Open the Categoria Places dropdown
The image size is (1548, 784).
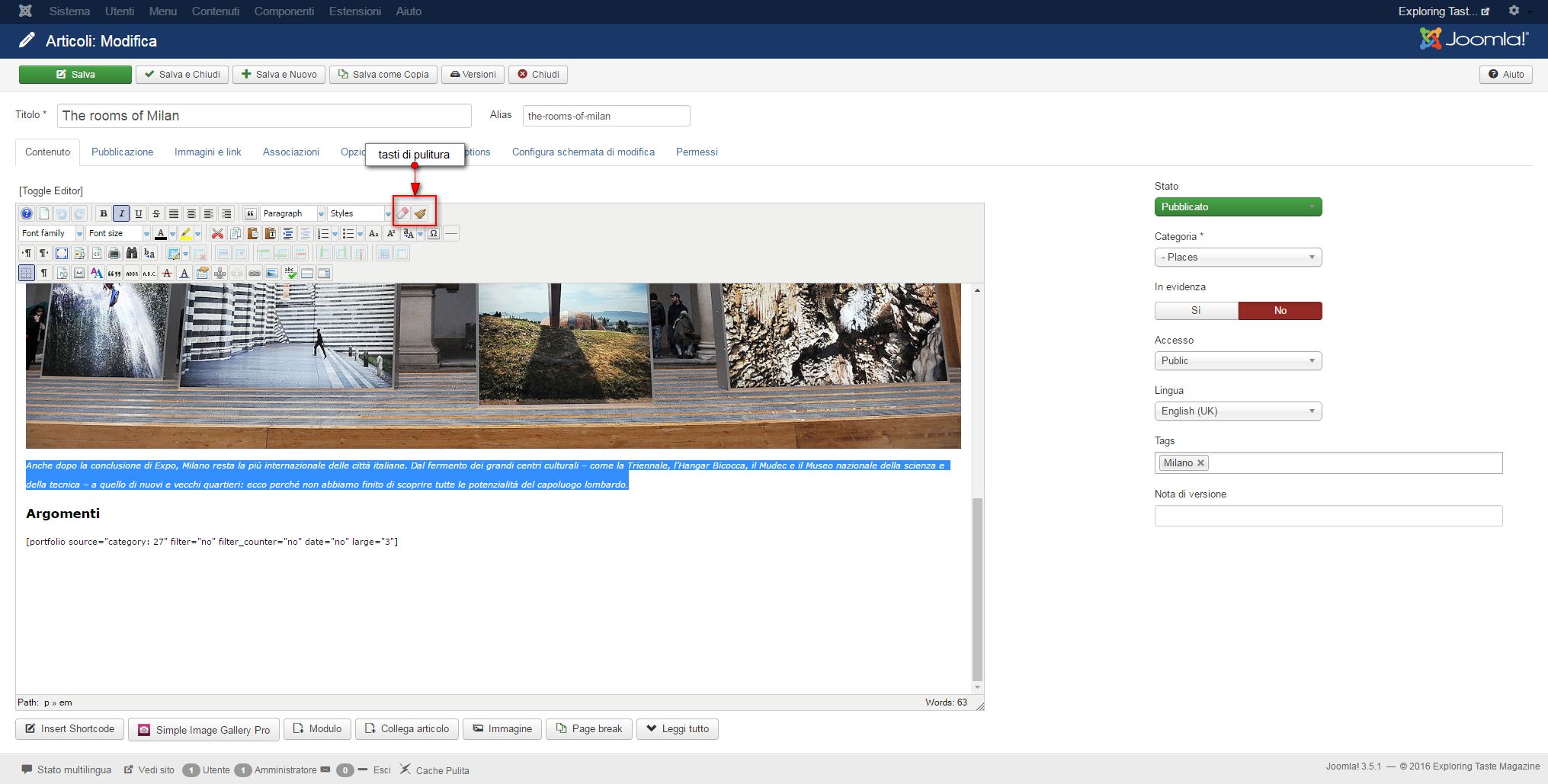pos(1238,257)
